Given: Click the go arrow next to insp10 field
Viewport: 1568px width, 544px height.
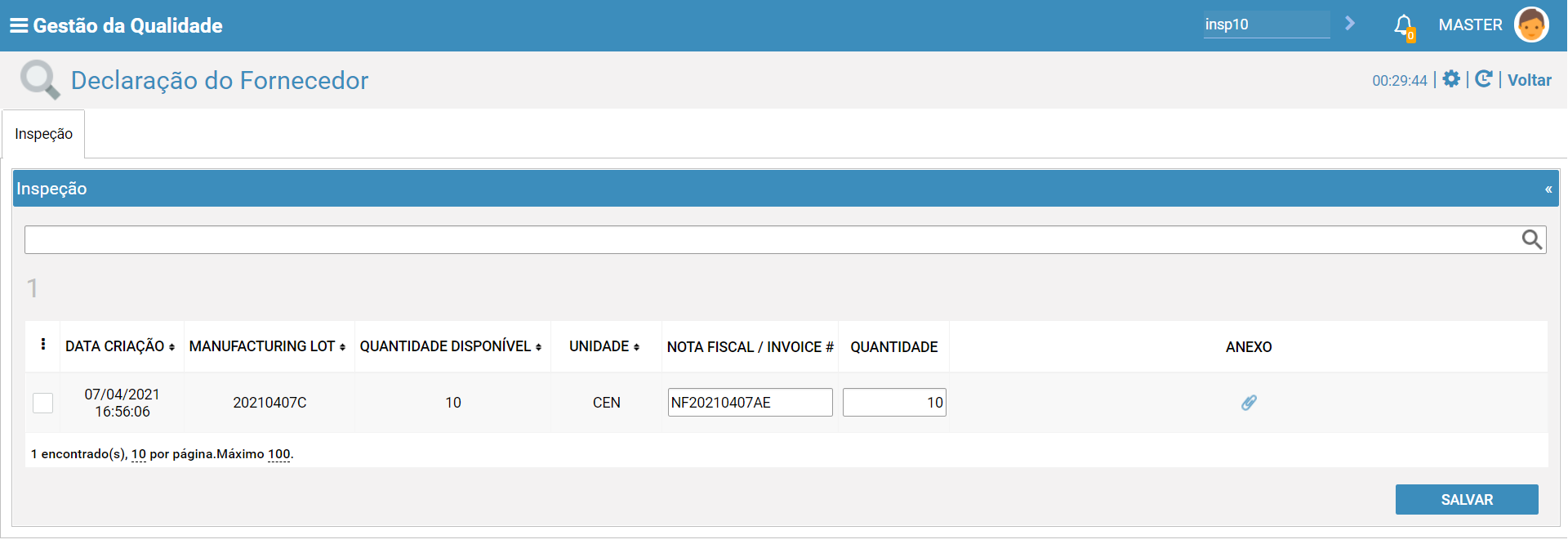Looking at the screenshot, I should coord(1350,24).
